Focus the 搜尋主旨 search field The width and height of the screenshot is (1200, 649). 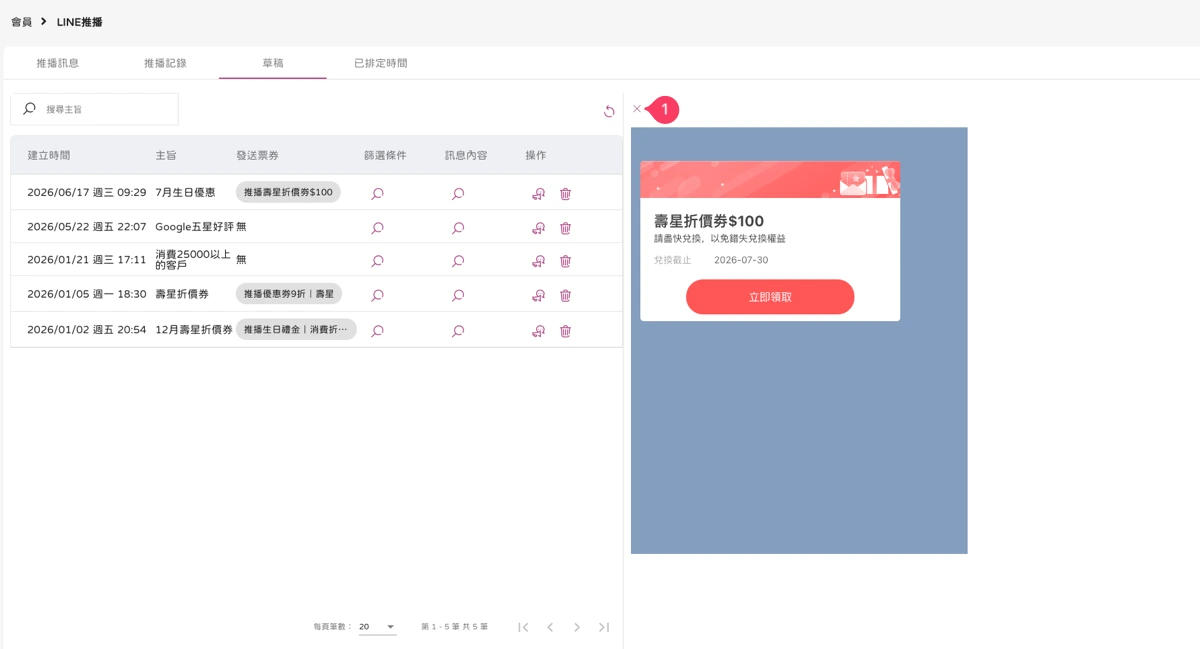pos(95,109)
